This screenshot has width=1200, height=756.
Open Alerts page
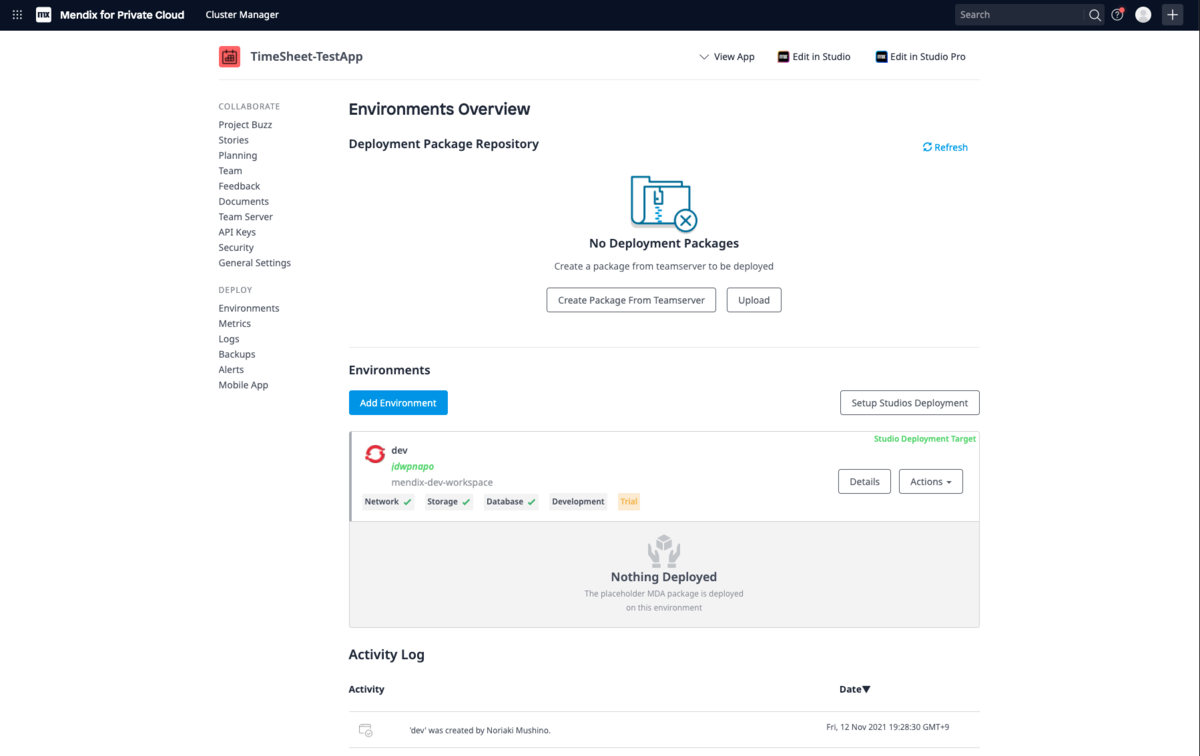coord(231,370)
